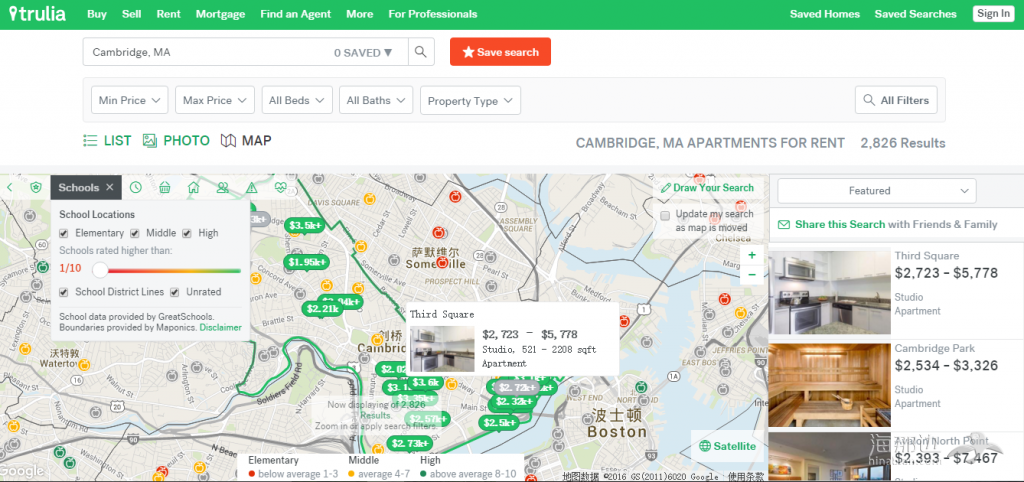Open the Amenities shopping basket layer
Image resolution: width=1024 pixels, height=482 pixels.
165,187
